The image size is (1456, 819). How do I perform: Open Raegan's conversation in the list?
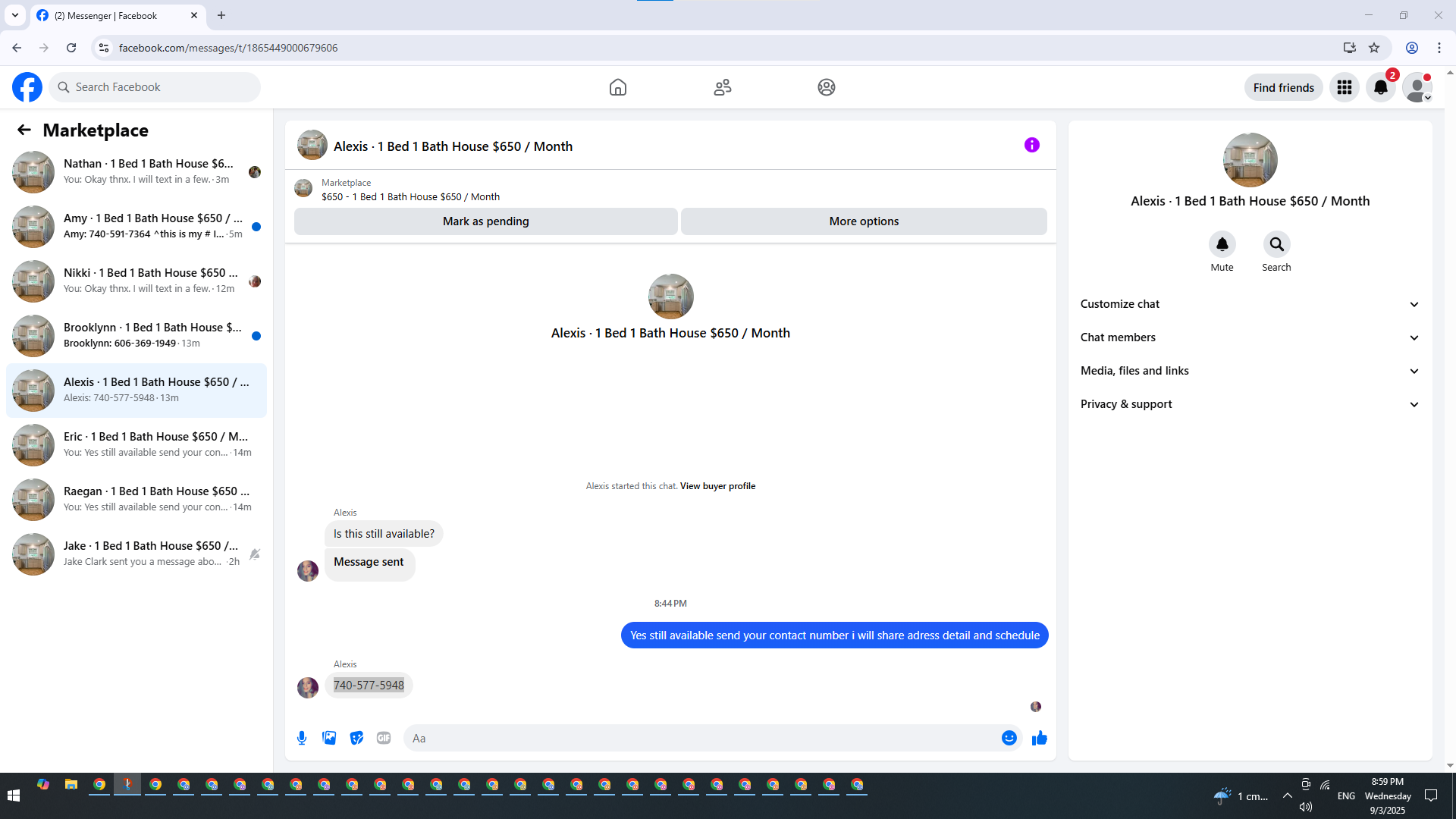(136, 499)
